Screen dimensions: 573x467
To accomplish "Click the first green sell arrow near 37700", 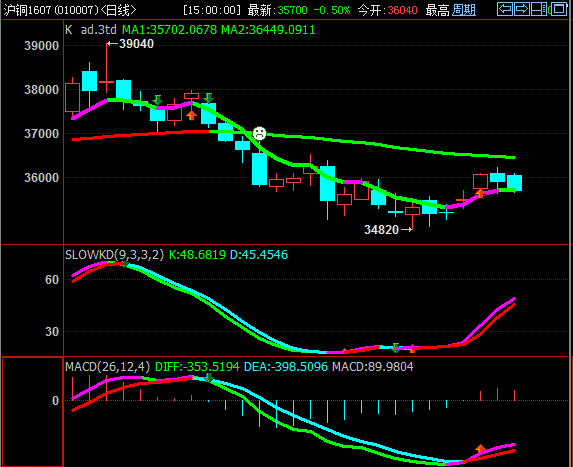I will click(158, 99).
